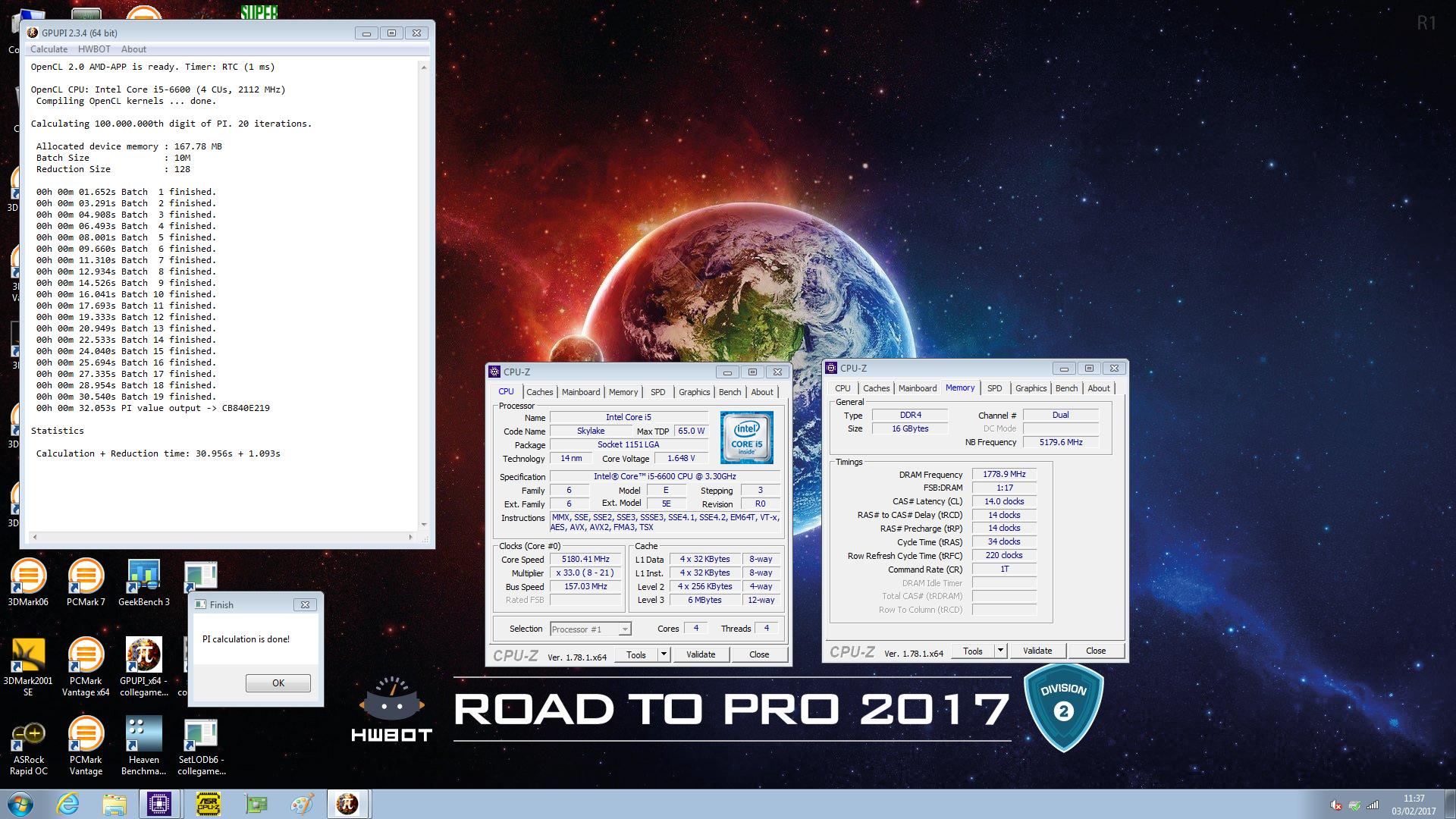Open the green circuit board taskbar app

pyautogui.click(x=256, y=804)
